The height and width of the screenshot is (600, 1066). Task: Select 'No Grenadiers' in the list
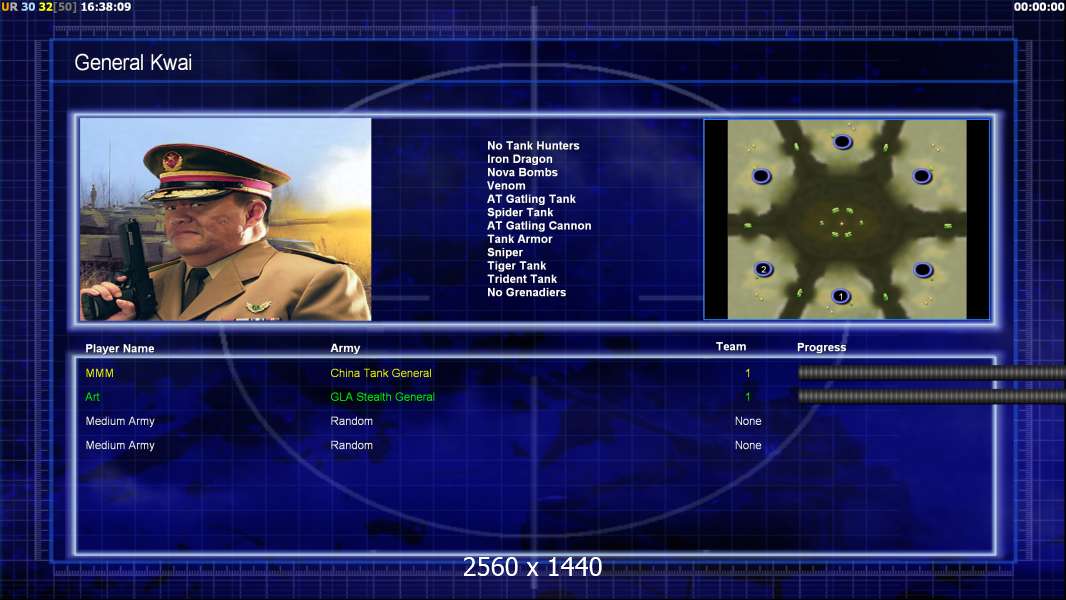[526, 292]
